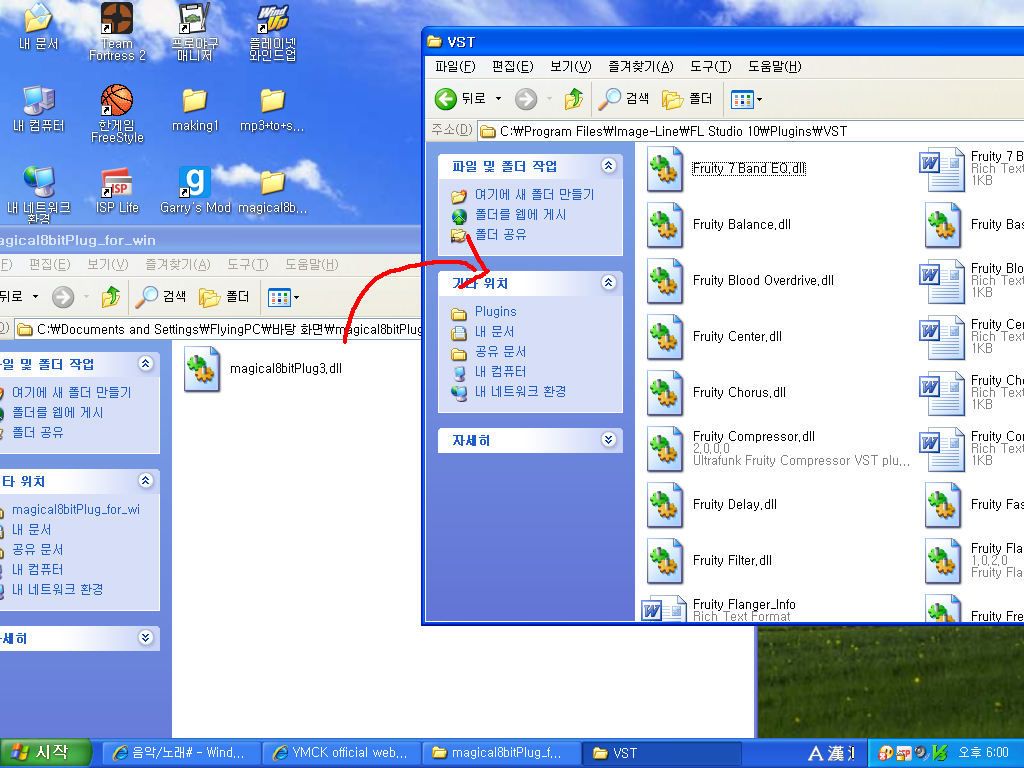Click the magical8bitPlug_for_wi link in side panel
The image size is (1024, 768).
(76, 509)
